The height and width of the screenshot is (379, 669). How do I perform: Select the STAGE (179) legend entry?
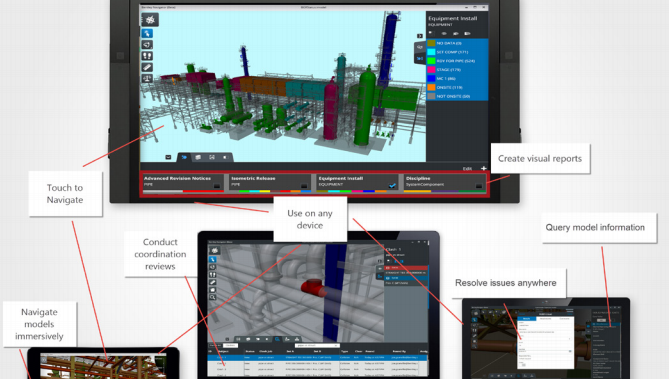tap(457, 70)
